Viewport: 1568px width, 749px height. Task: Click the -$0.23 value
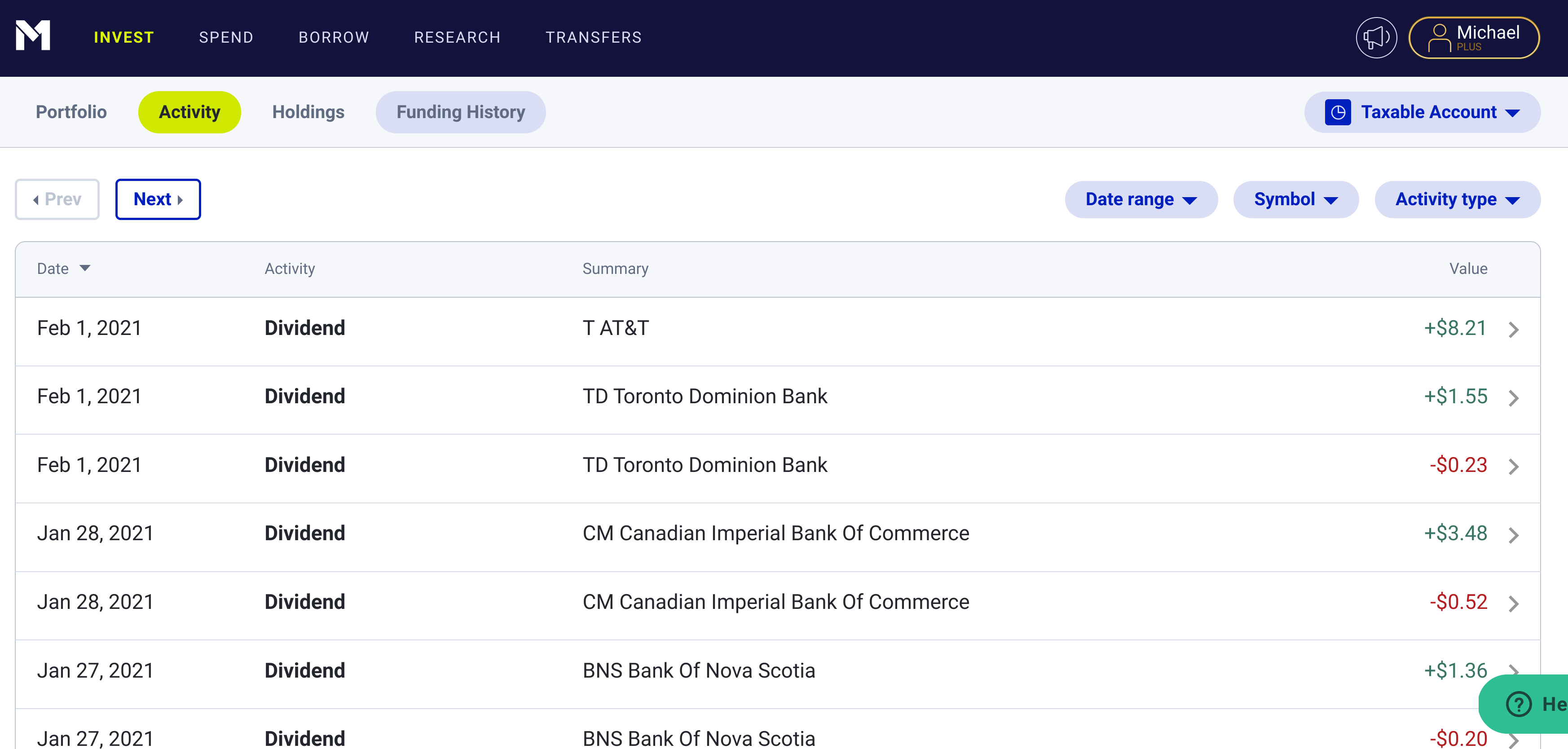pyautogui.click(x=1458, y=465)
